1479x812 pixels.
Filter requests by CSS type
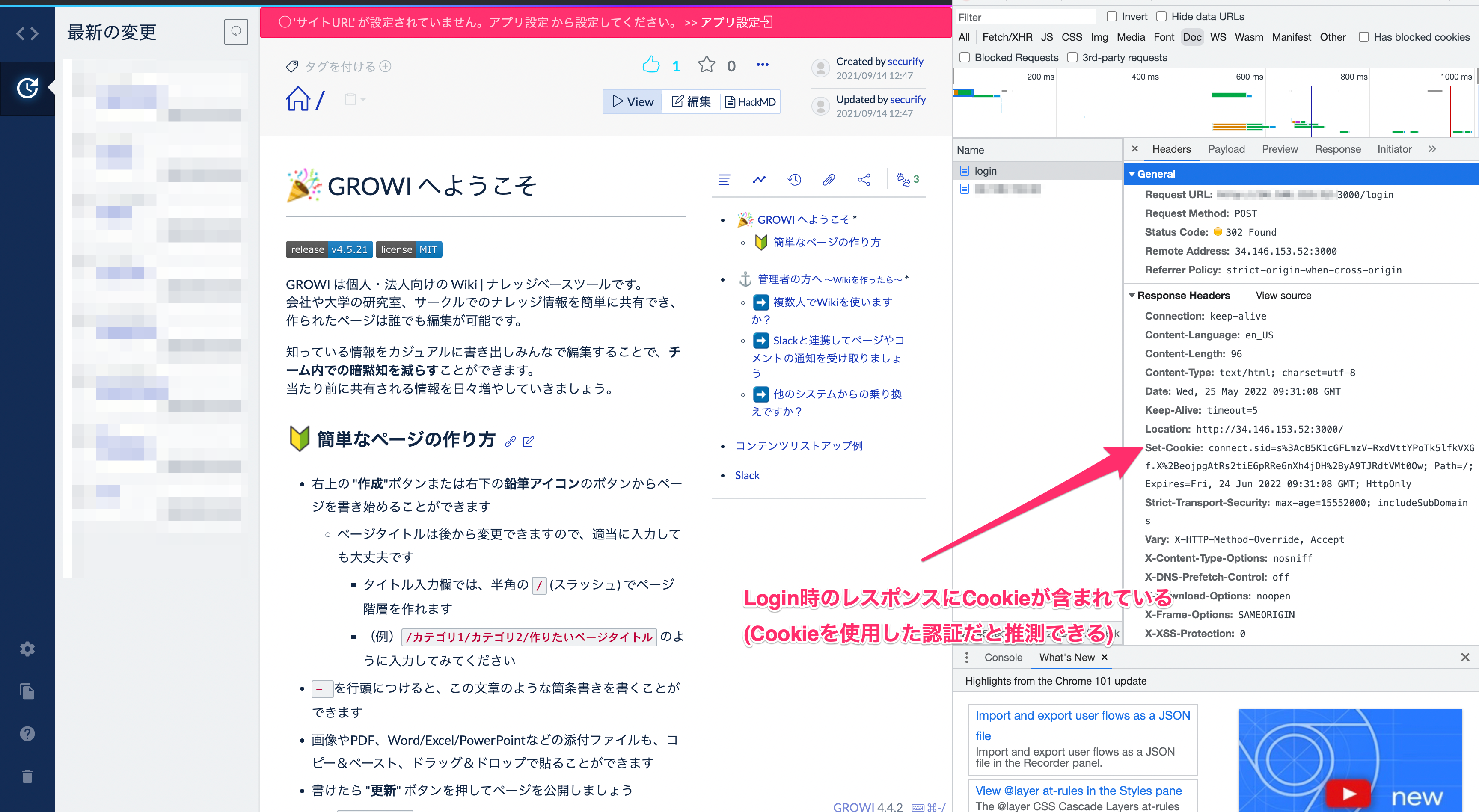pyautogui.click(x=1071, y=37)
